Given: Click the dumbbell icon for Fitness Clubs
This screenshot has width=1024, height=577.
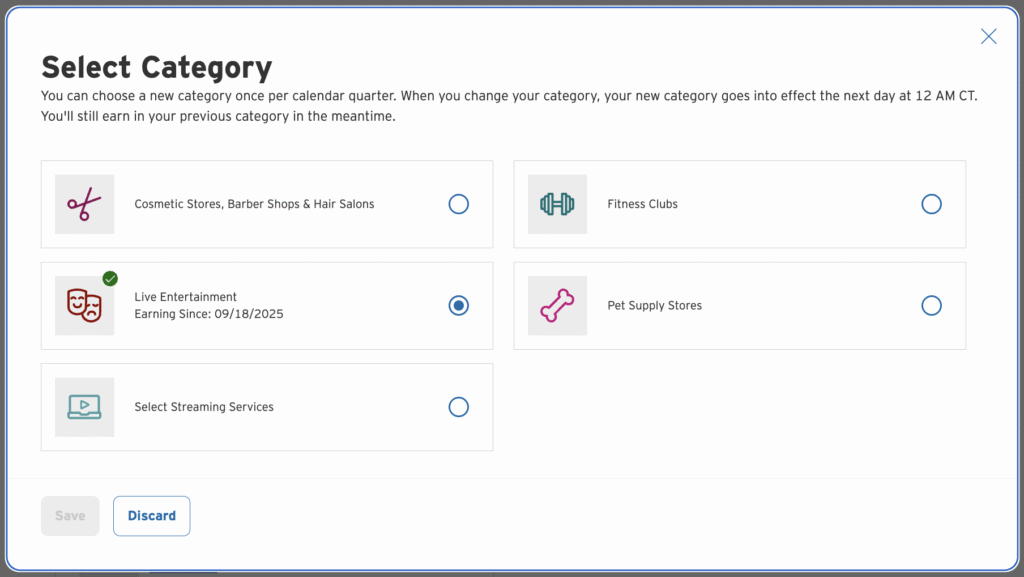Looking at the screenshot, I should (557, 204).
